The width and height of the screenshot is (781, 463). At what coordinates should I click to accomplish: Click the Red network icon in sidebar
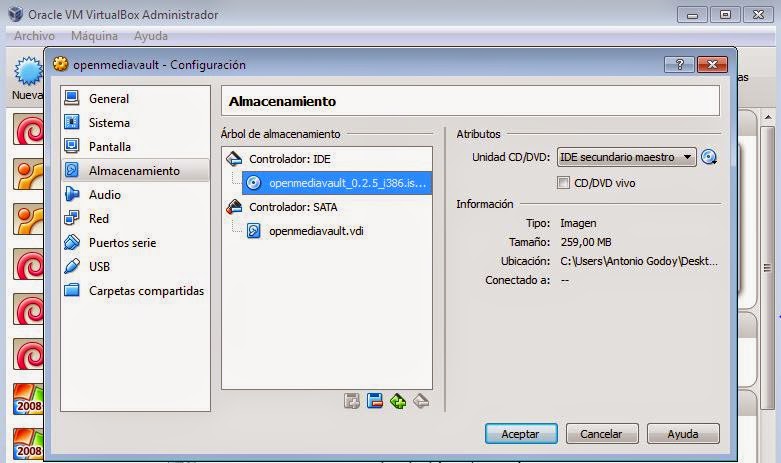pos(72,218)
